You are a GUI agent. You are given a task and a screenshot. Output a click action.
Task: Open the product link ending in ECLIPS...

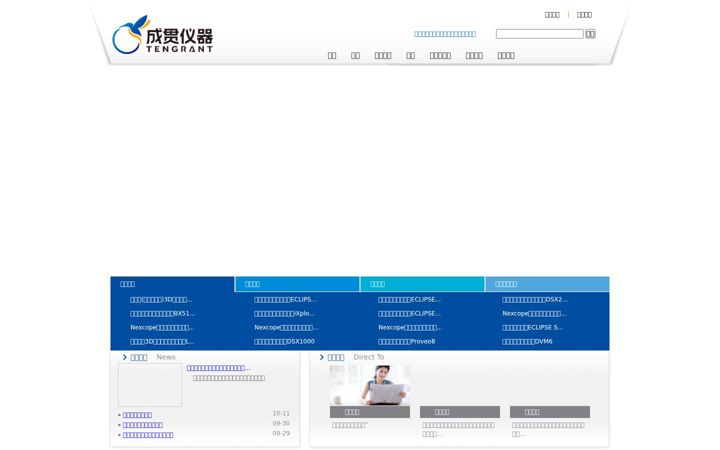click(285, 299)
